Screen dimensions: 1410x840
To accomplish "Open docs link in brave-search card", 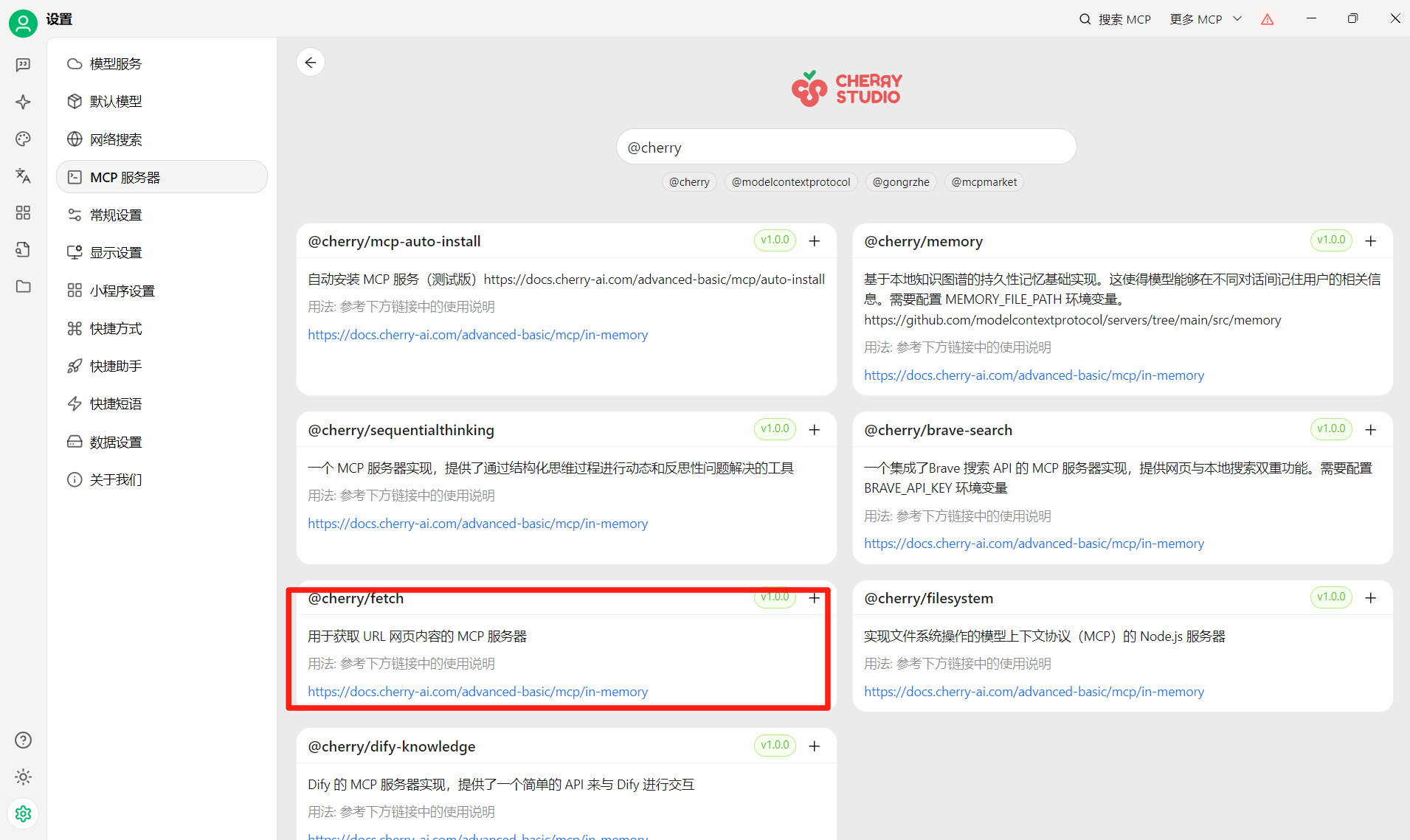I will (x=1034, y=544).
